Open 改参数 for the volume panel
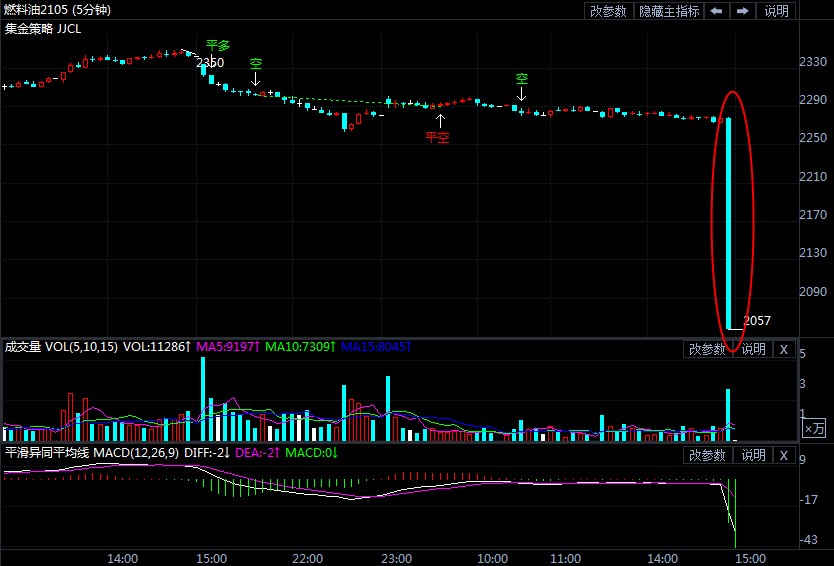 click(707, 349)
